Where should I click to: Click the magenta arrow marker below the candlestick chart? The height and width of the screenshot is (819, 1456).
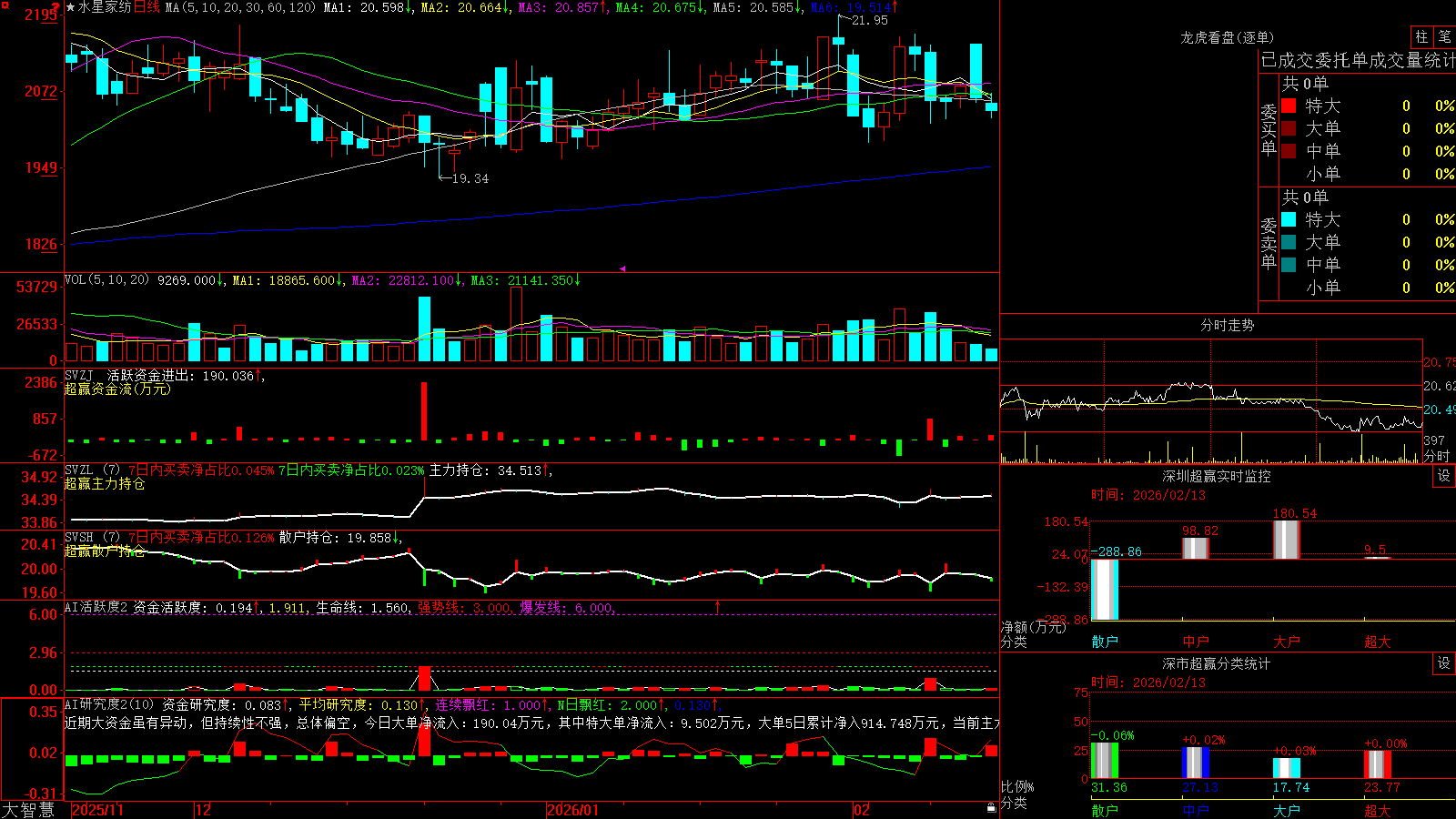(623, 268)
